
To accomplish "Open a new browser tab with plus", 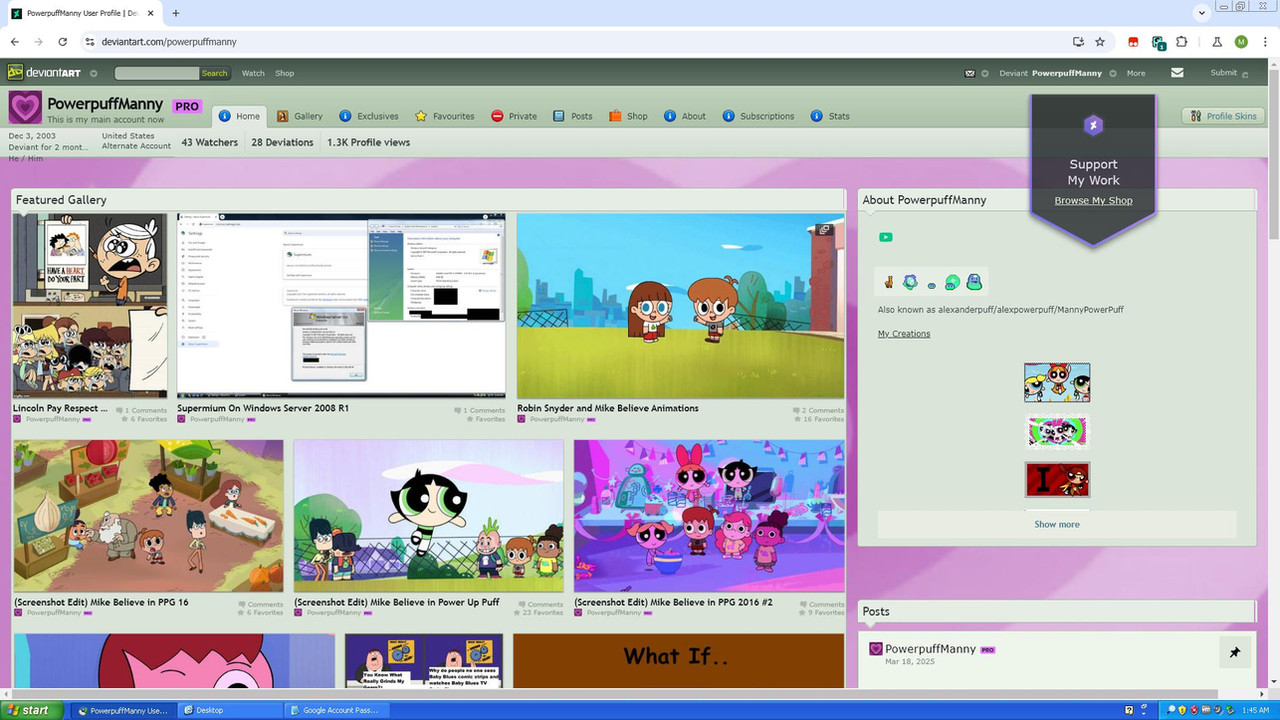I will (176, 13).
